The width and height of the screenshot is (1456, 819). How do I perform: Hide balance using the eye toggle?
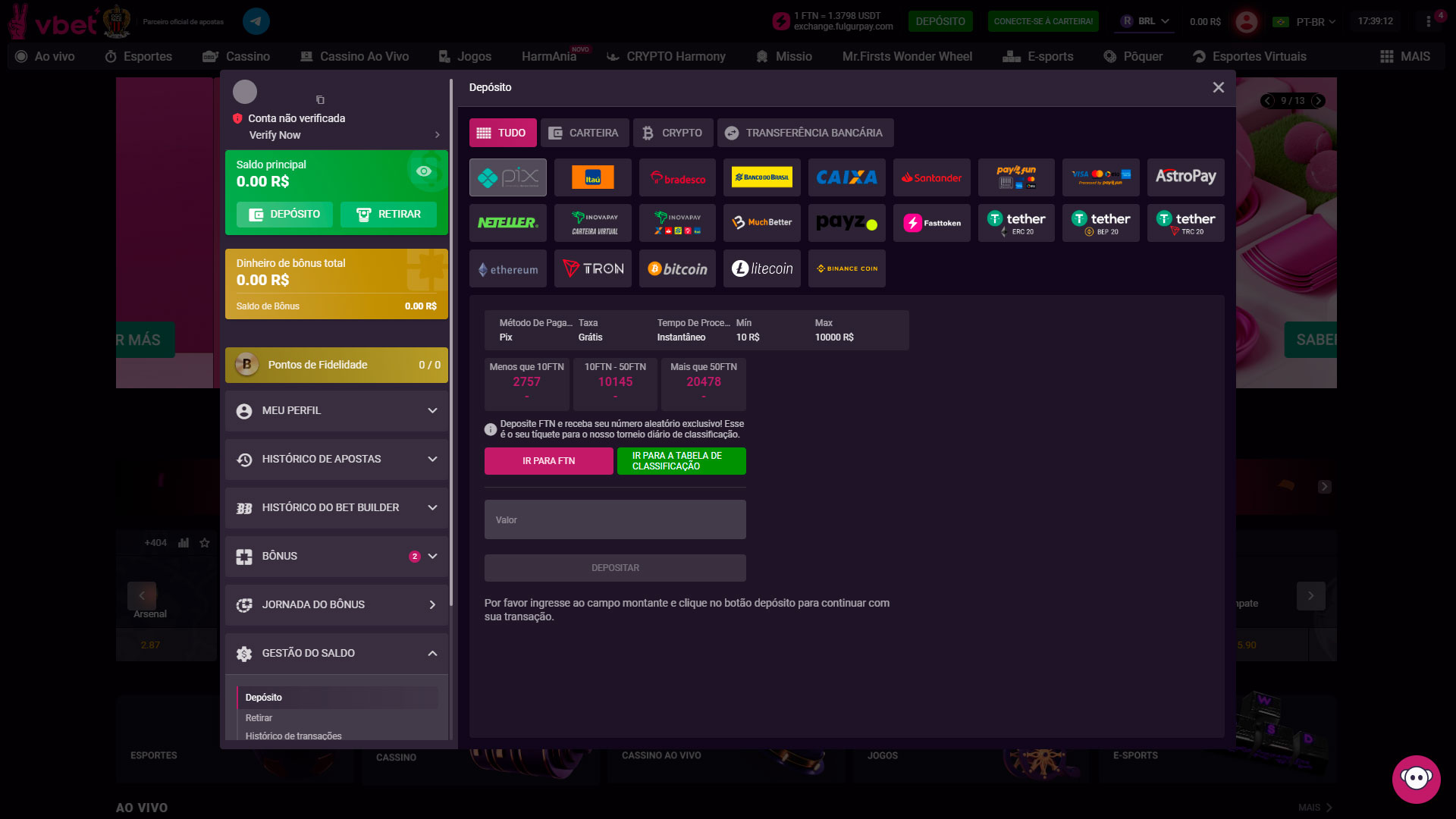click(x=423, y=172)
